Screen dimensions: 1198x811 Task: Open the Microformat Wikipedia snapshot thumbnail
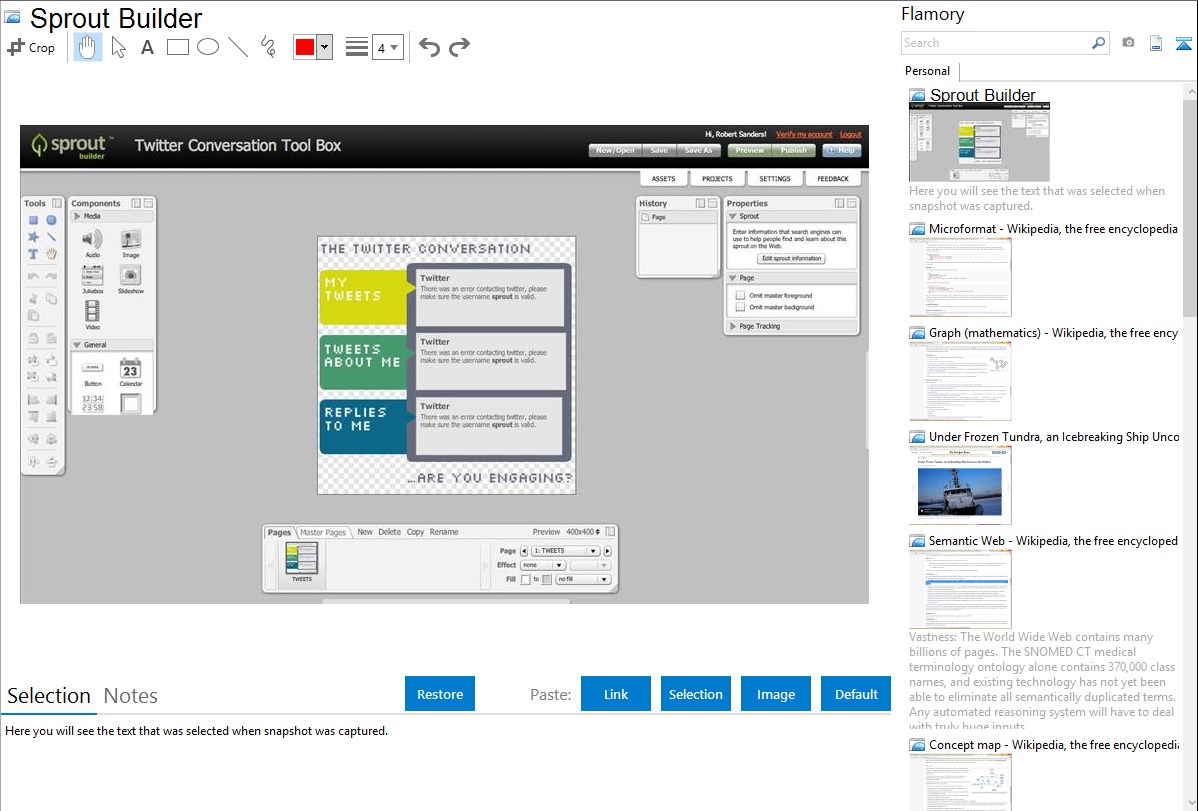pyautogui.click(x=960, y=277)
